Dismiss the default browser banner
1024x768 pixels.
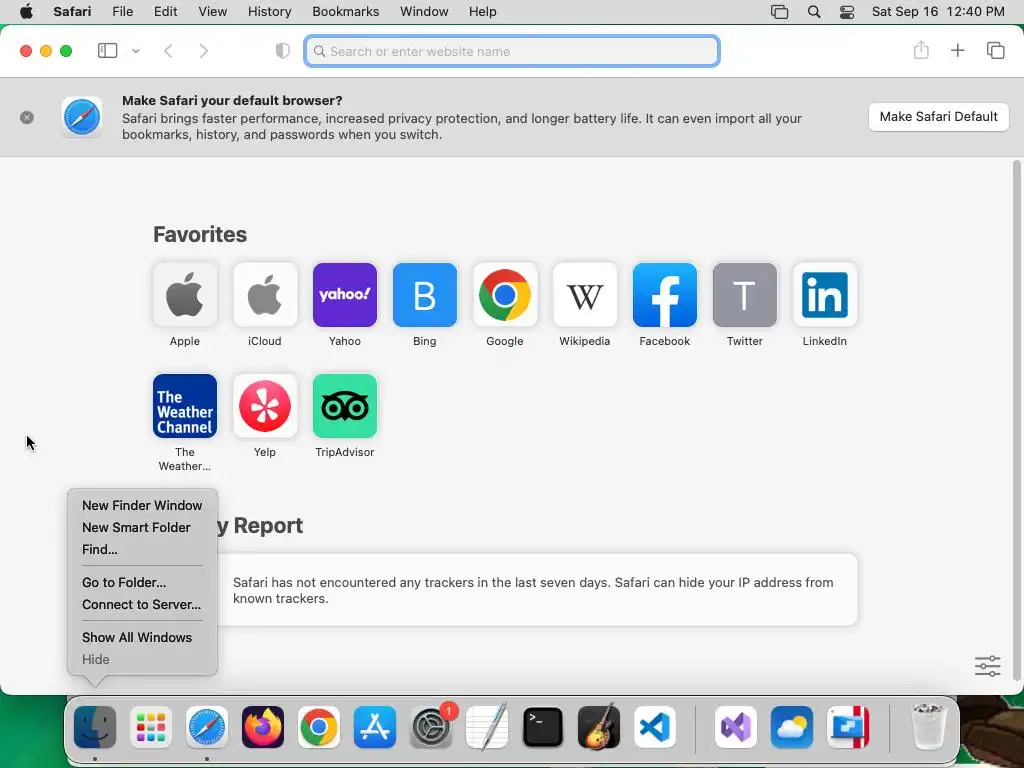tap(27, 118)
